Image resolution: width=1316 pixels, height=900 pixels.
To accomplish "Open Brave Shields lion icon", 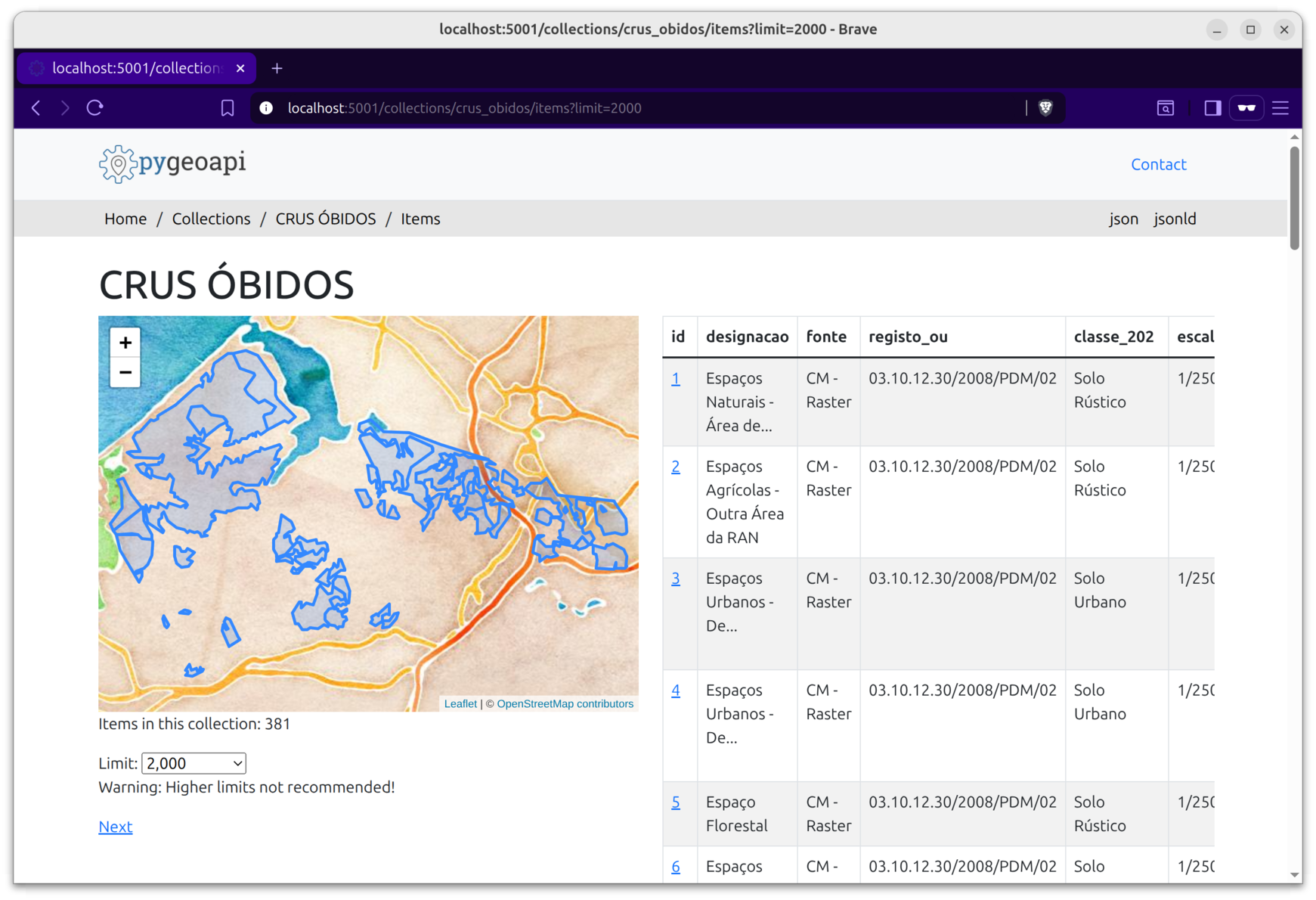I will pos(1045,108).
